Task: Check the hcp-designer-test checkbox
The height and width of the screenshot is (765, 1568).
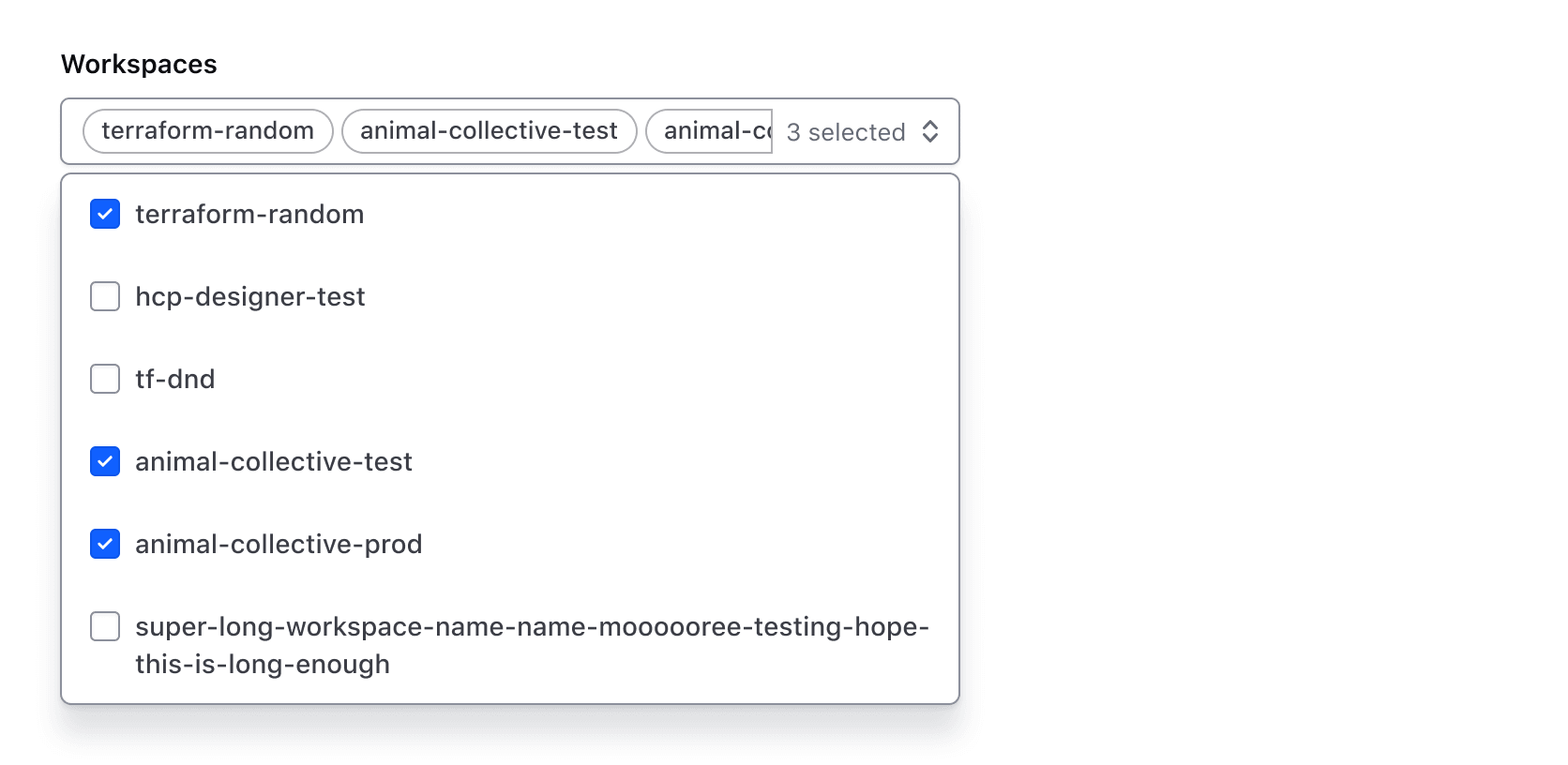Action: (104, 296)
